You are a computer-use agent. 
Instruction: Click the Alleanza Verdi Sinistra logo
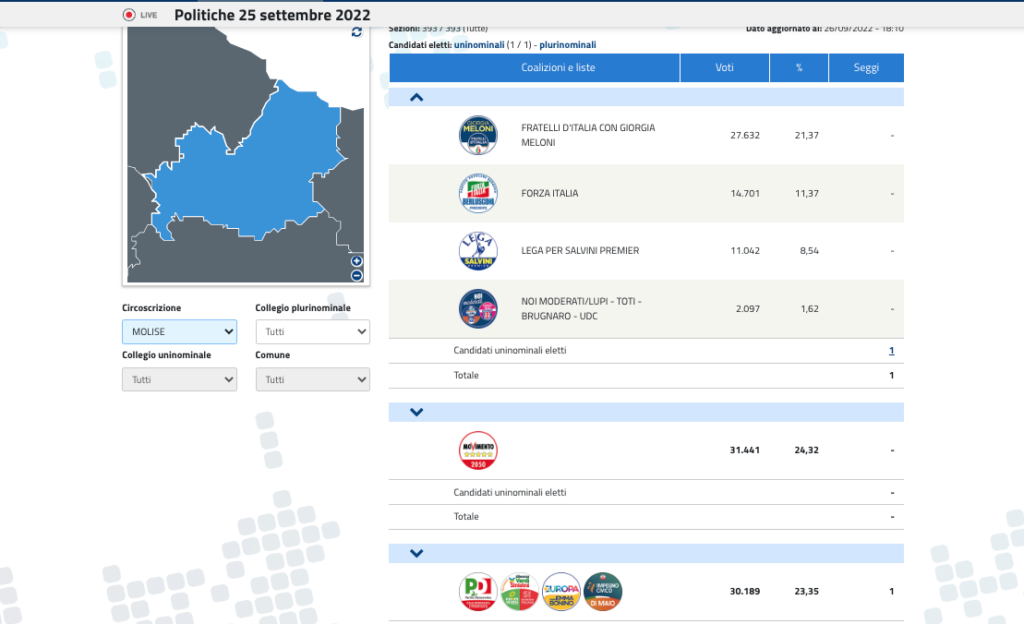point(520,591)
